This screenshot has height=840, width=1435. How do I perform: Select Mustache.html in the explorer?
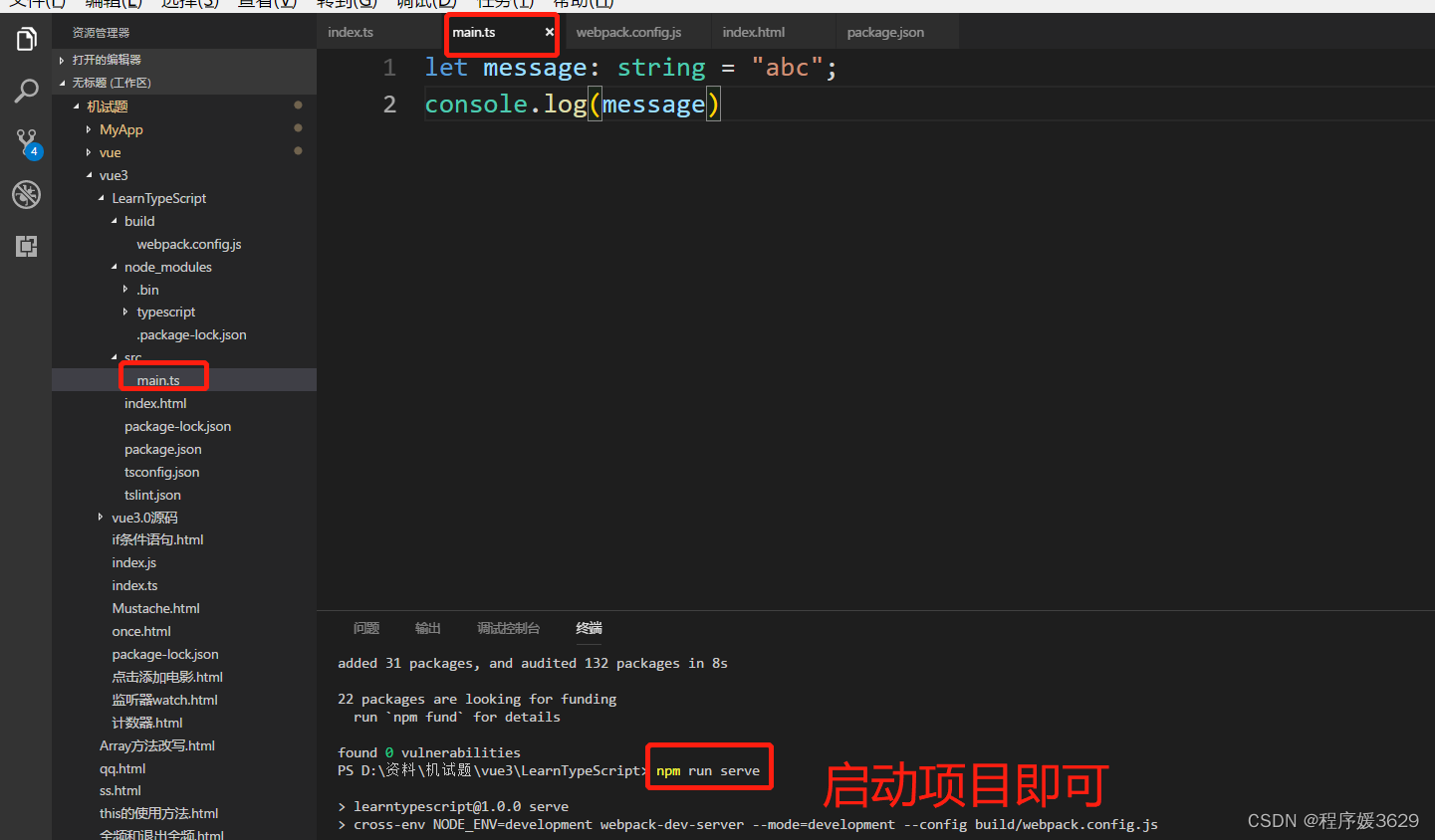click(155, 608)
